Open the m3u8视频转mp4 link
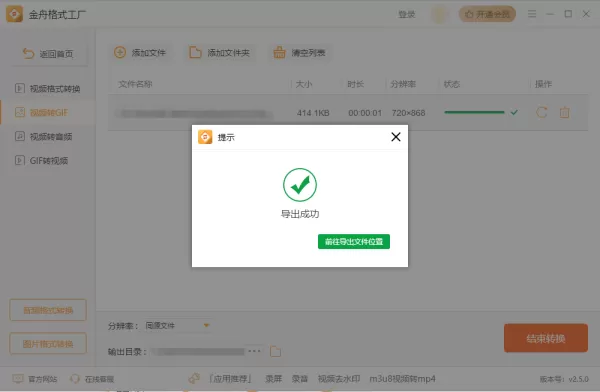600x392 pixels. coord(402,379)
